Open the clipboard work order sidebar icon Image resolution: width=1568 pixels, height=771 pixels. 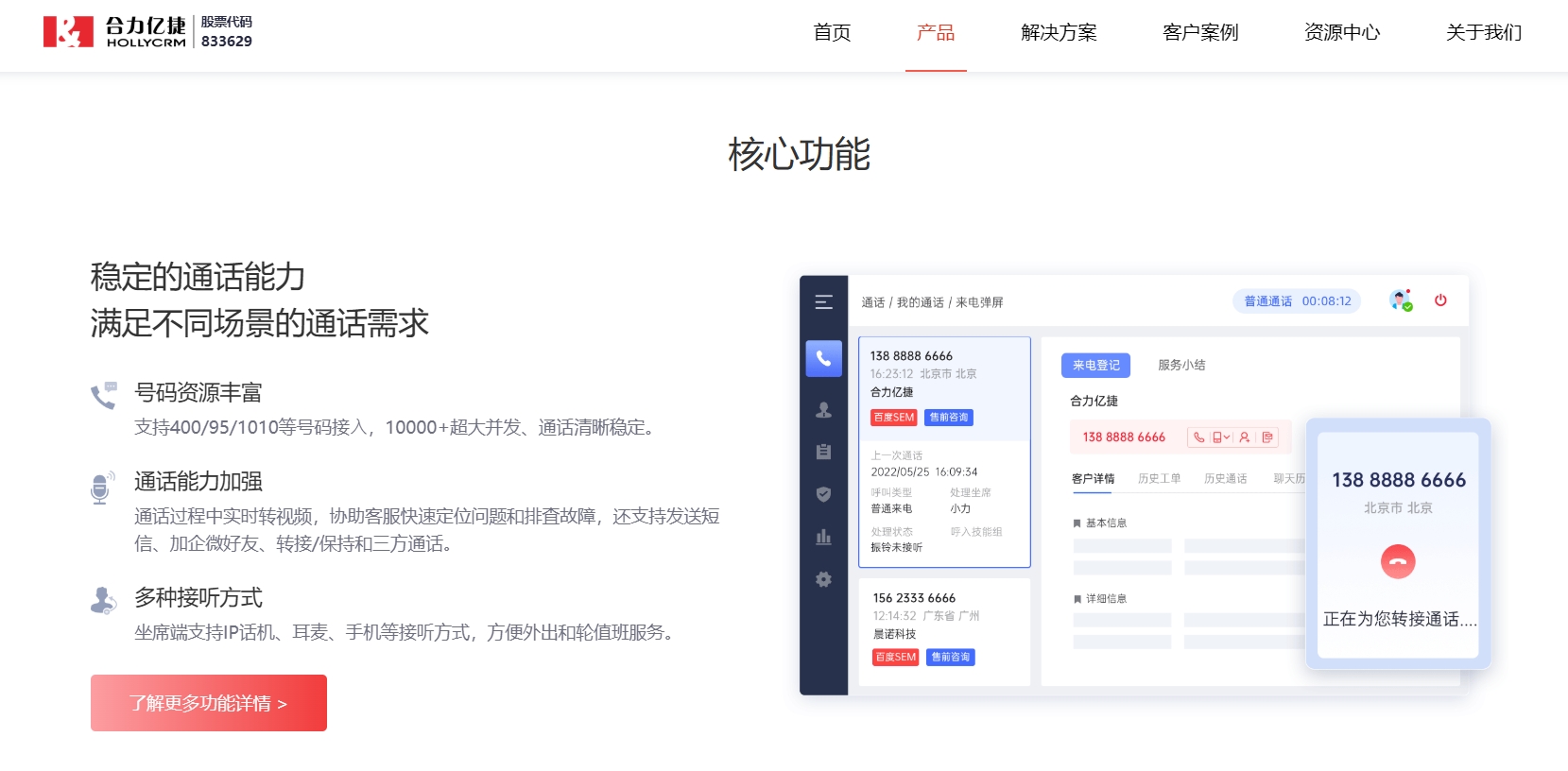pyautogui.click(x=824, y=452)
